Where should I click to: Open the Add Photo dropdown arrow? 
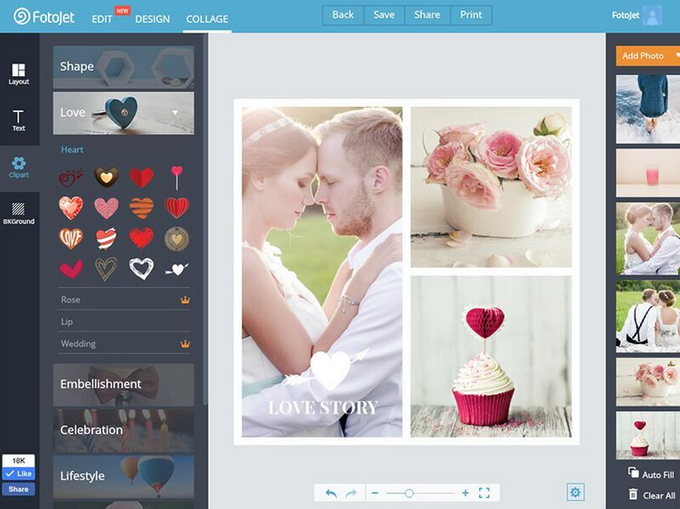[x=677, y=55]
